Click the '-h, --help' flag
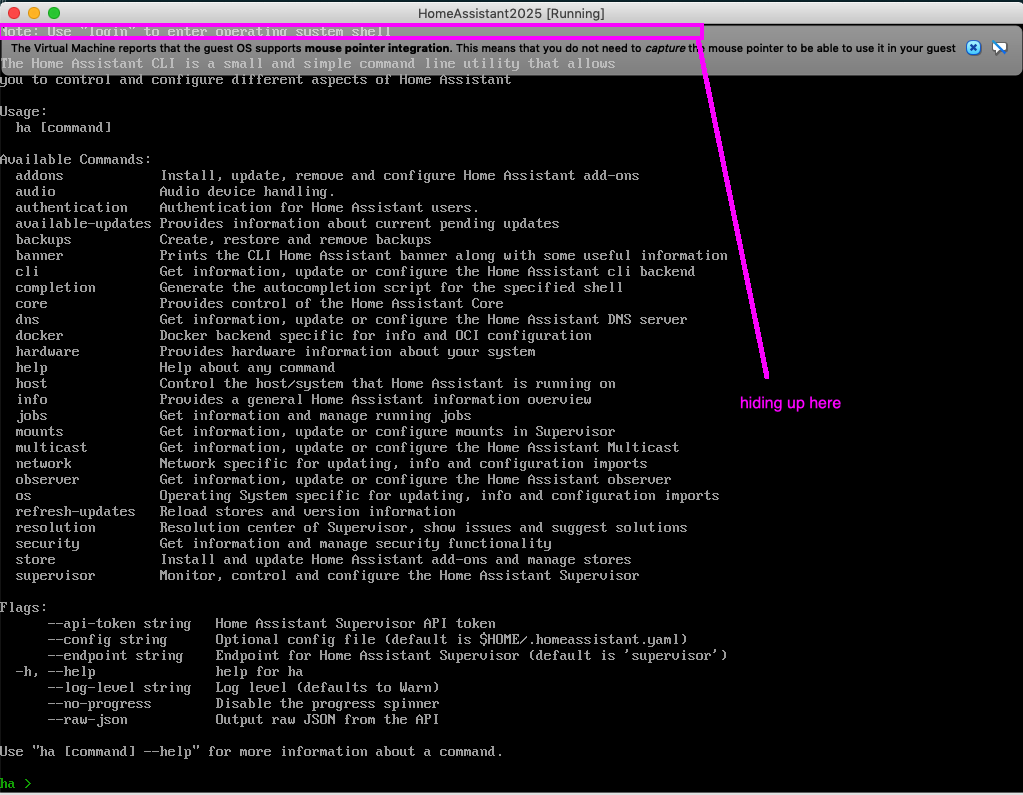 click(x=55, y=670)
